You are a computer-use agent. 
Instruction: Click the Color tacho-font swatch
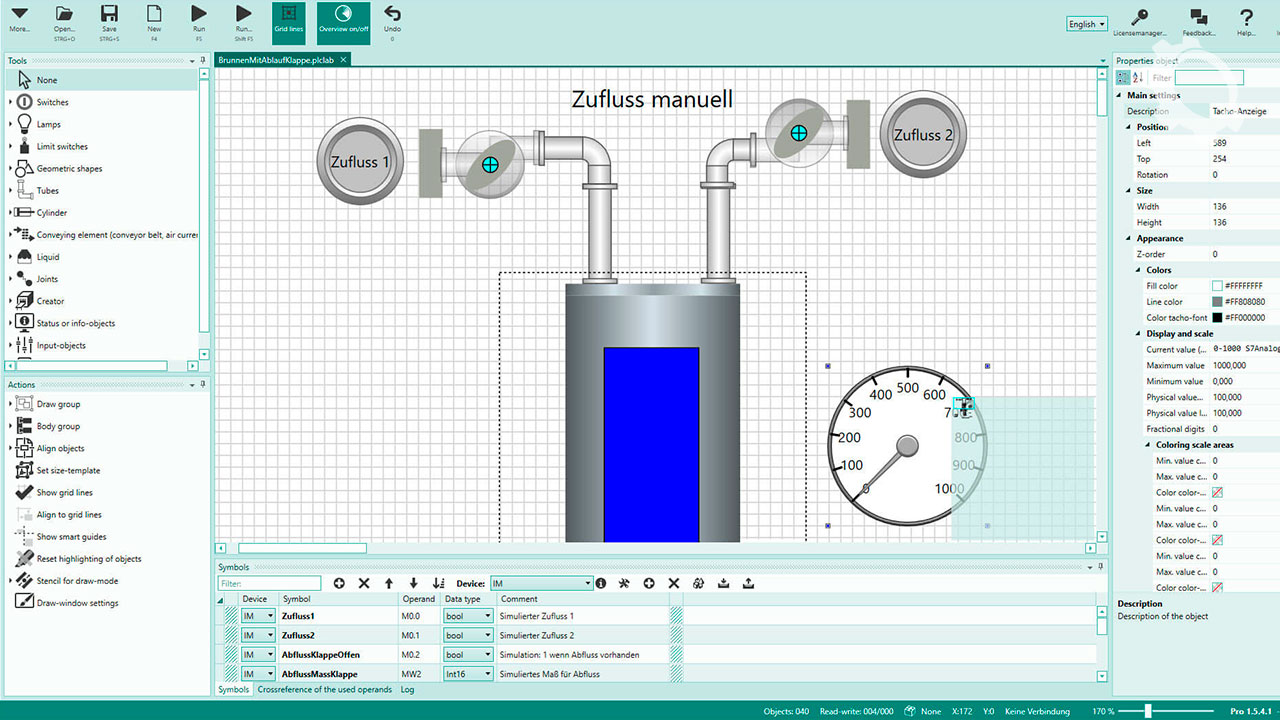tap(1217, 318)
